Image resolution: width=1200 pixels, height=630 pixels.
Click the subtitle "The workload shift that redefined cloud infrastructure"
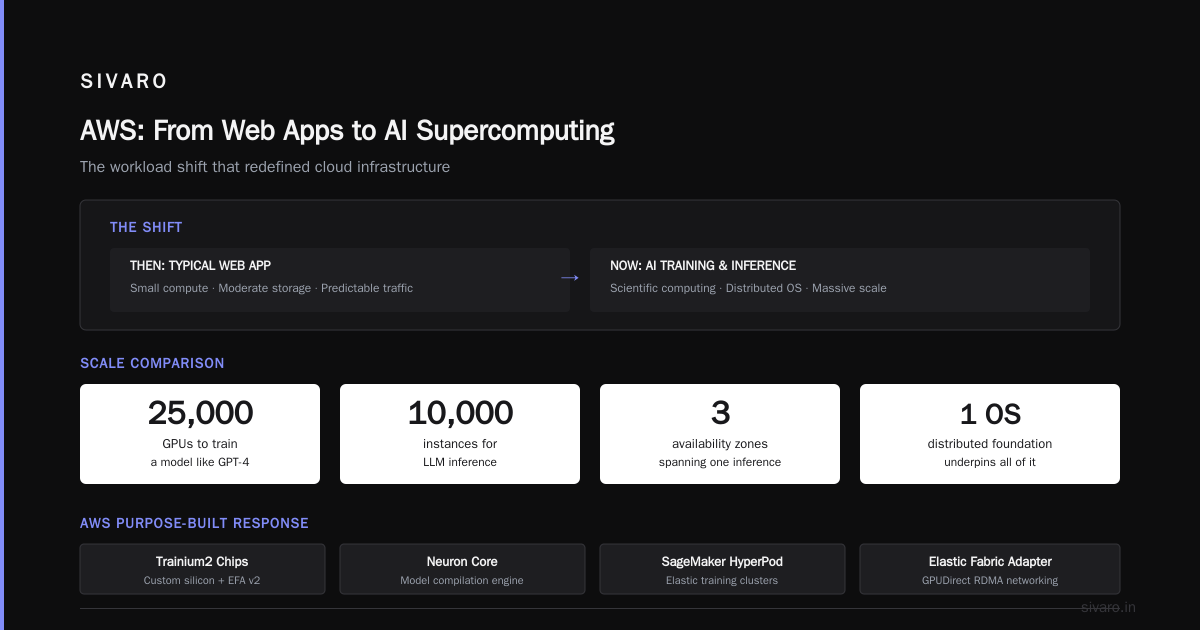[265, 167]
